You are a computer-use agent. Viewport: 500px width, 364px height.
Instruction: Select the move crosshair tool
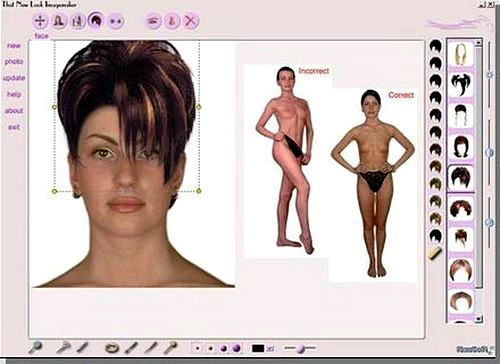pos(40,21)
